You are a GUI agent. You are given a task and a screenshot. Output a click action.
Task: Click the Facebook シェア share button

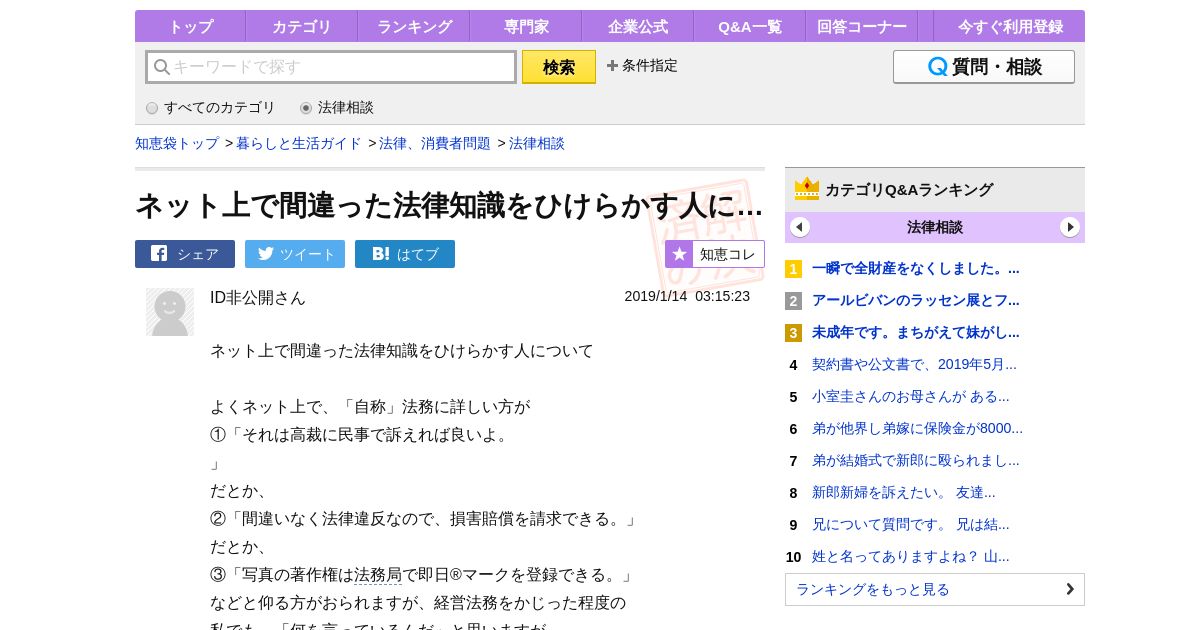[185, 254]
